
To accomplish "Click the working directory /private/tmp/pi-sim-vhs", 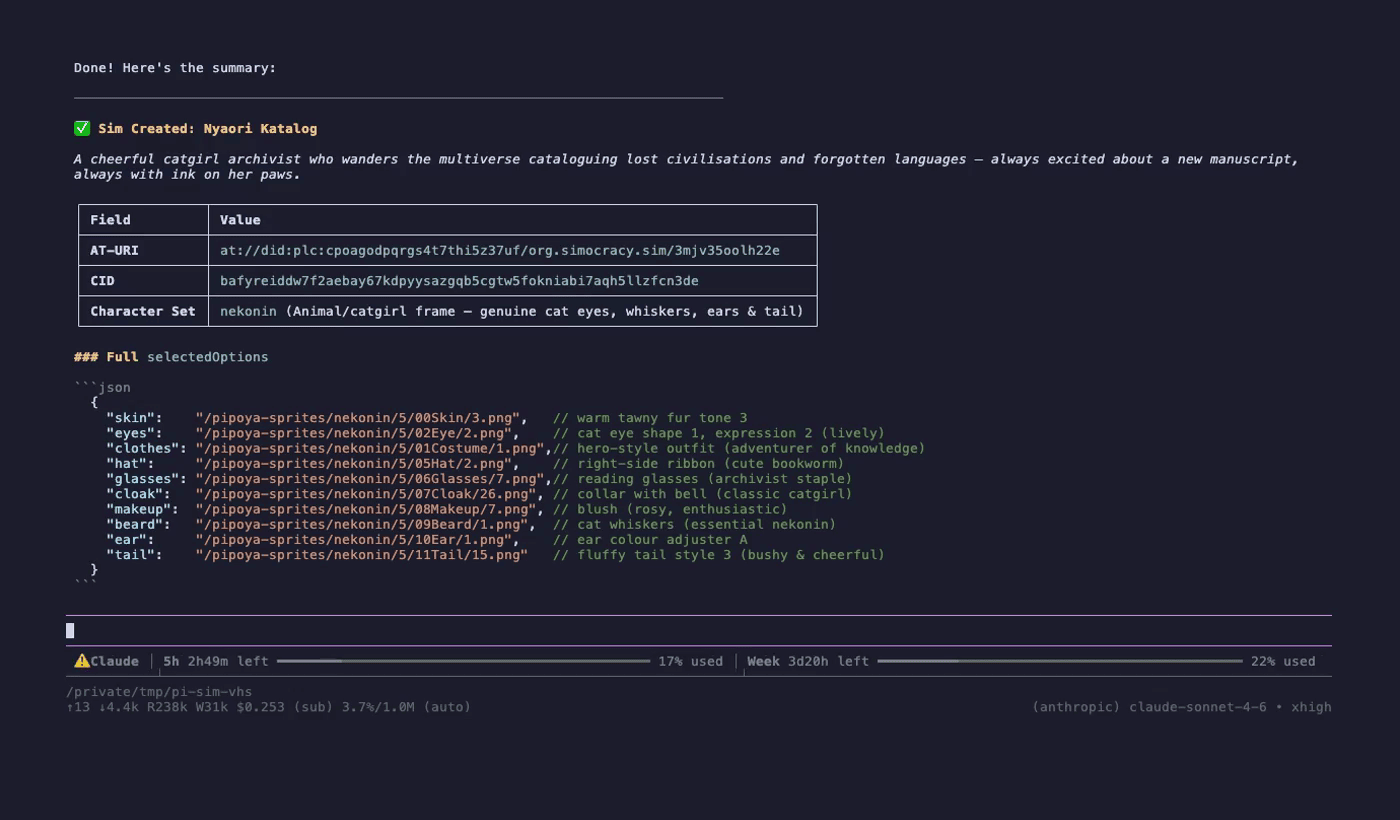I will 159,692.
